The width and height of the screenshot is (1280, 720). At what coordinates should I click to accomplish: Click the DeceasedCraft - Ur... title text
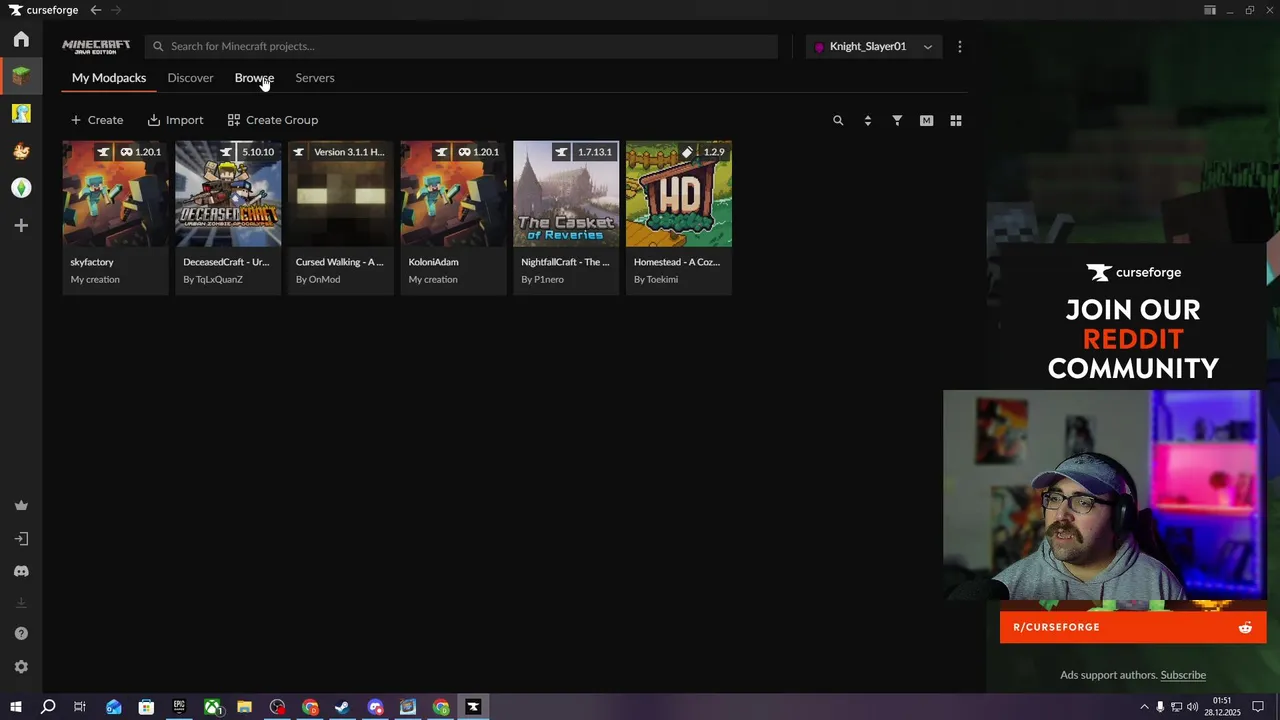pos(226,262)
